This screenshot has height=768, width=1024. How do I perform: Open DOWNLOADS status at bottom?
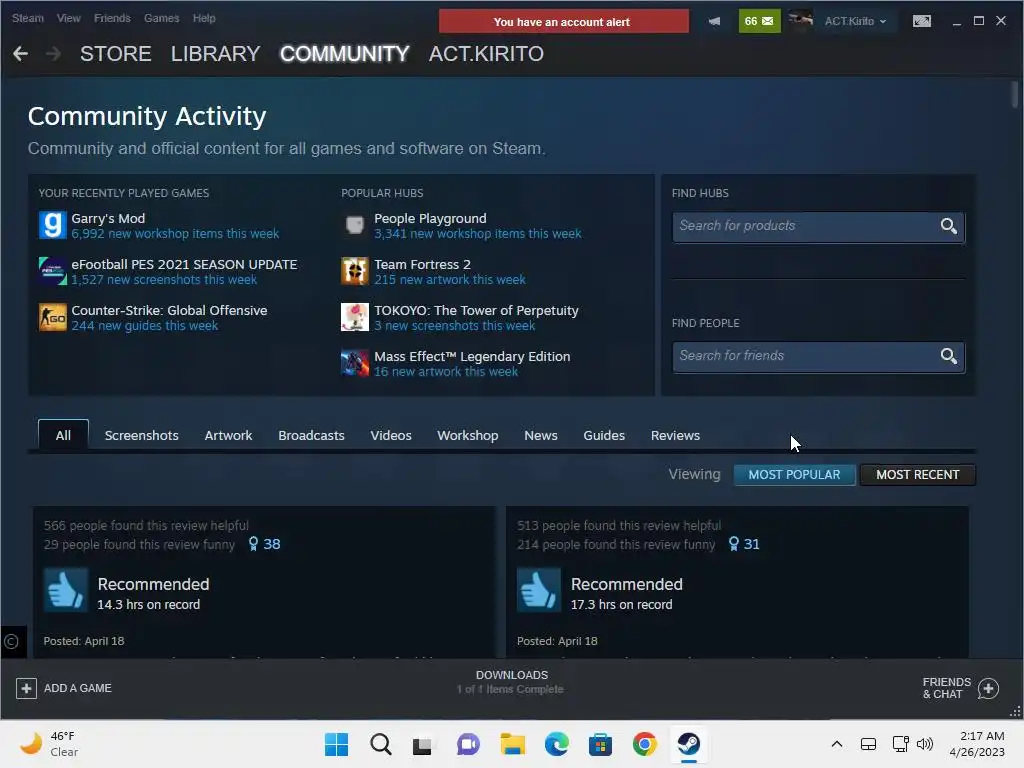(x=511, y=682)
